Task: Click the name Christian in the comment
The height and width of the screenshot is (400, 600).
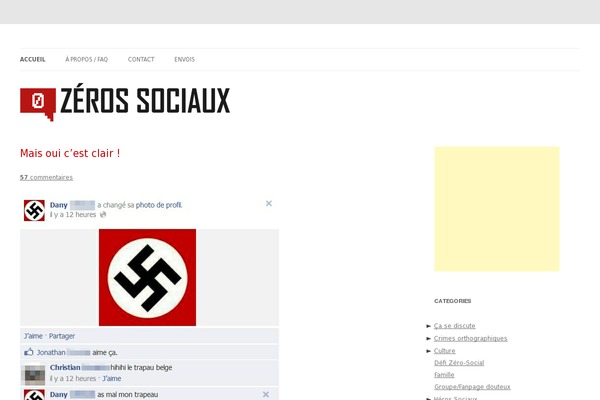Action: 65,367
